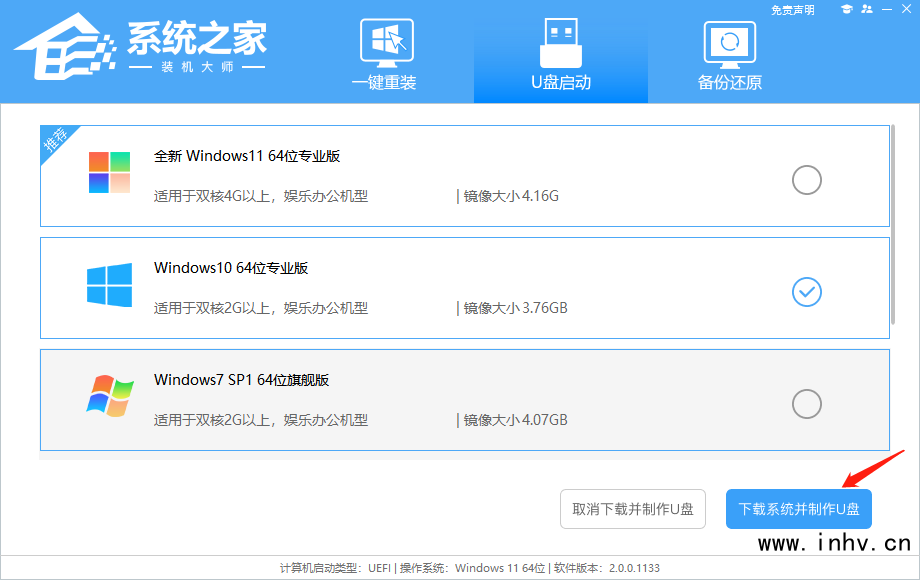Click the USB drive icon
Image resolution: width=920 pixels, height=580 pixels.
(x=560, y=42)
